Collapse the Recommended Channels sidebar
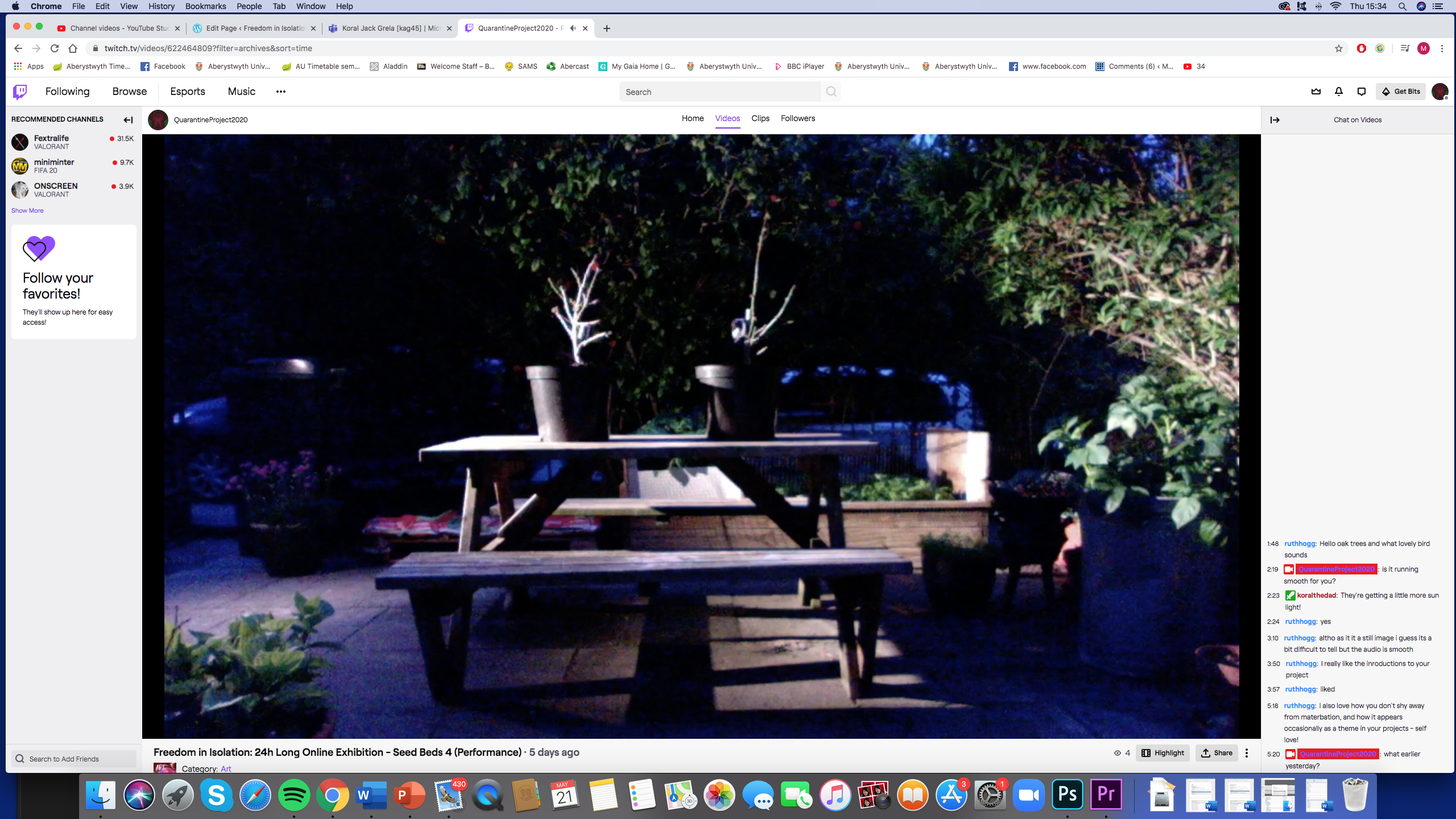The height and width of the screenshot is (819, 1456). [x=128, y=120]
